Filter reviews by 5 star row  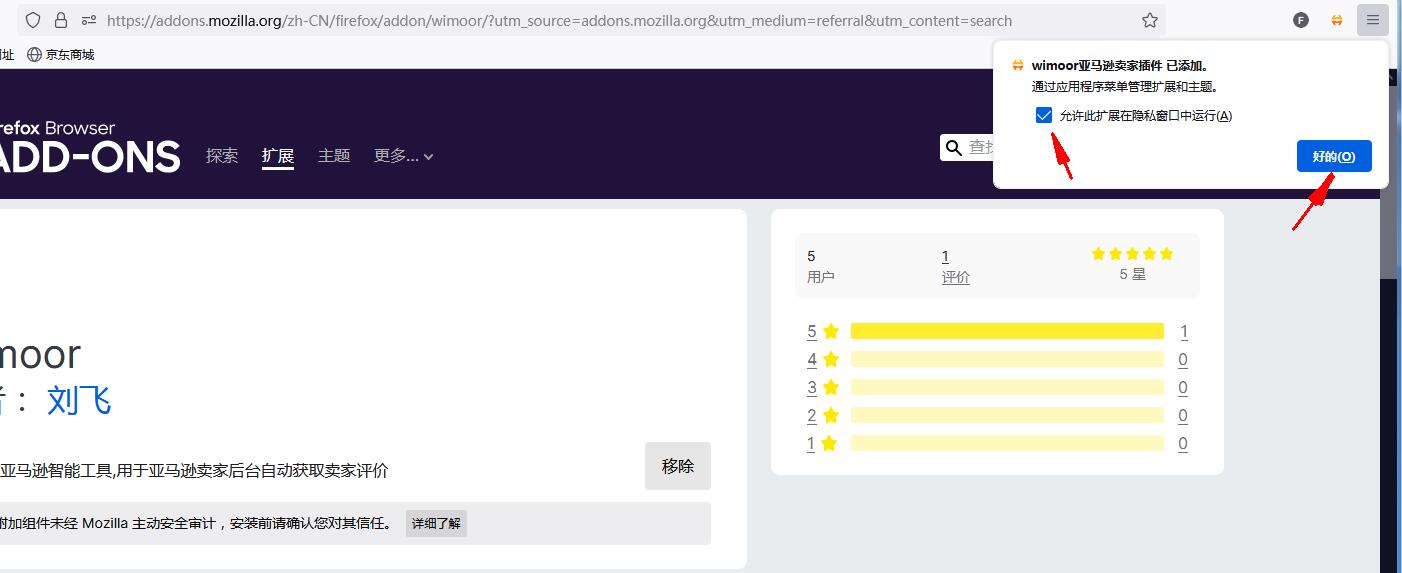point(997,331)
